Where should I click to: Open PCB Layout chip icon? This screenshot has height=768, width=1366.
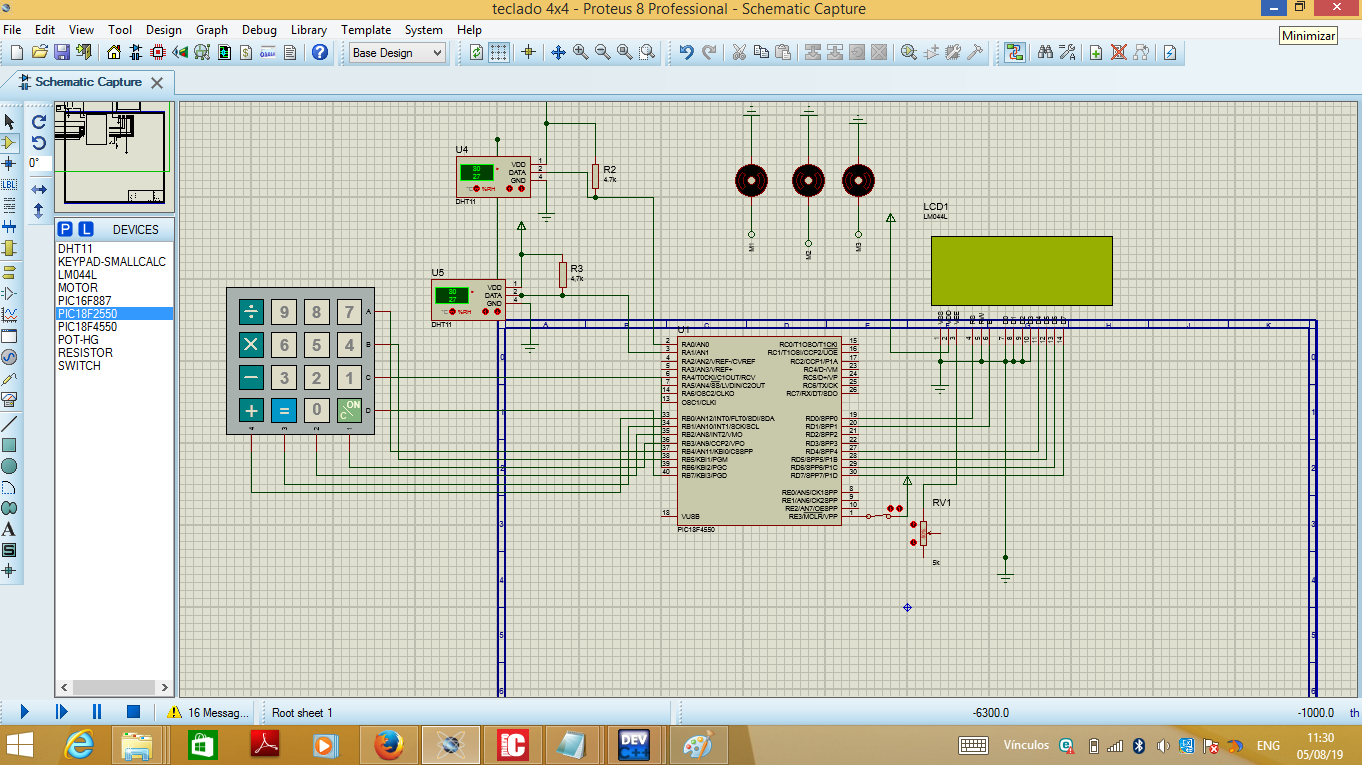click(x=158, y=52)
